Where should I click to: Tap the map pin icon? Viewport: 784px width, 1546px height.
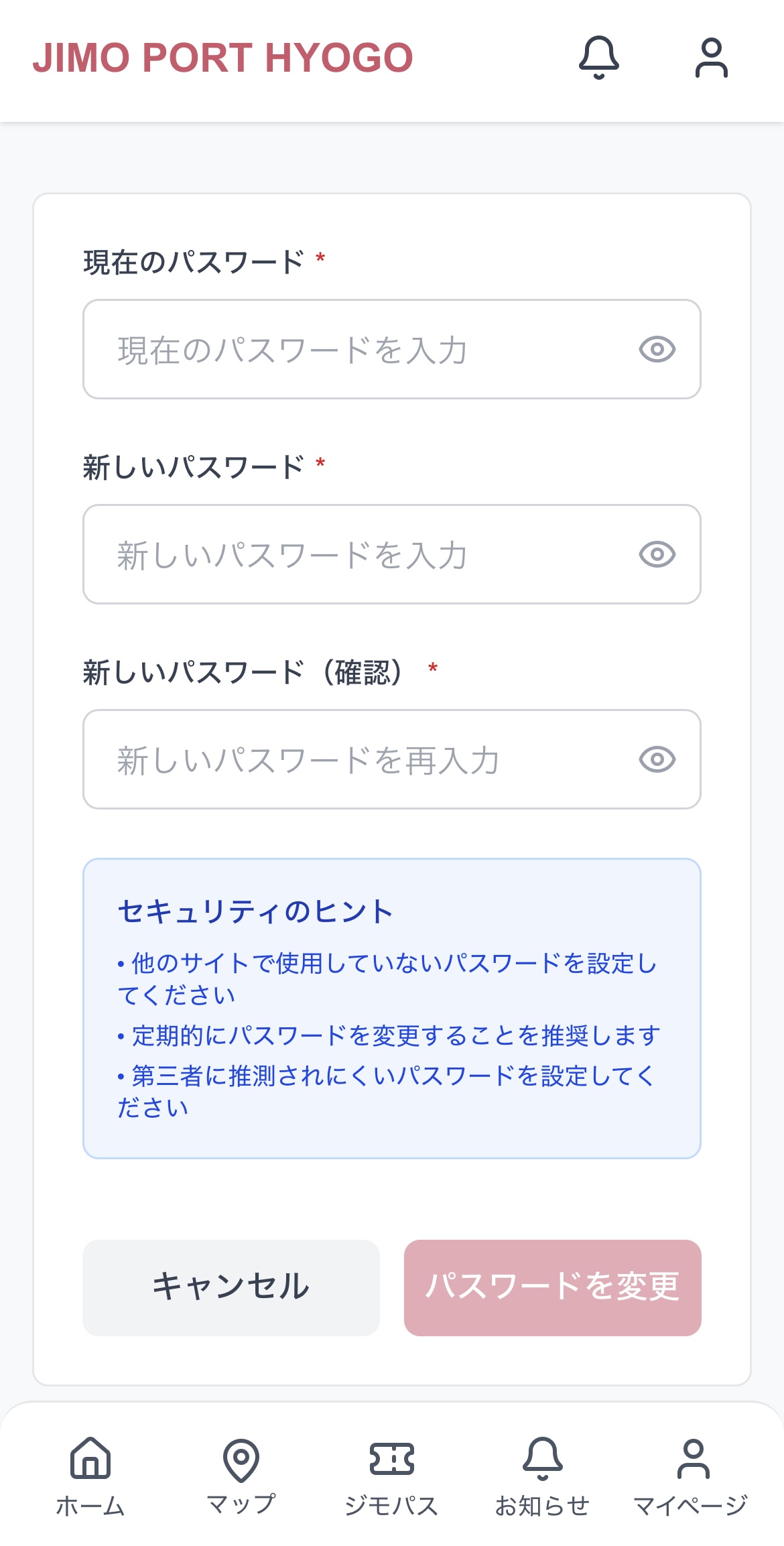[241, 1459]
